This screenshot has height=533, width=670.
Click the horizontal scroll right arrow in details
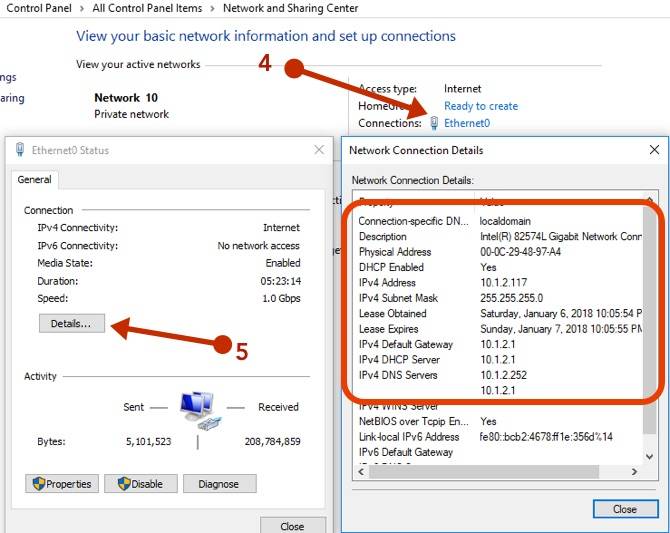[635, 471]
